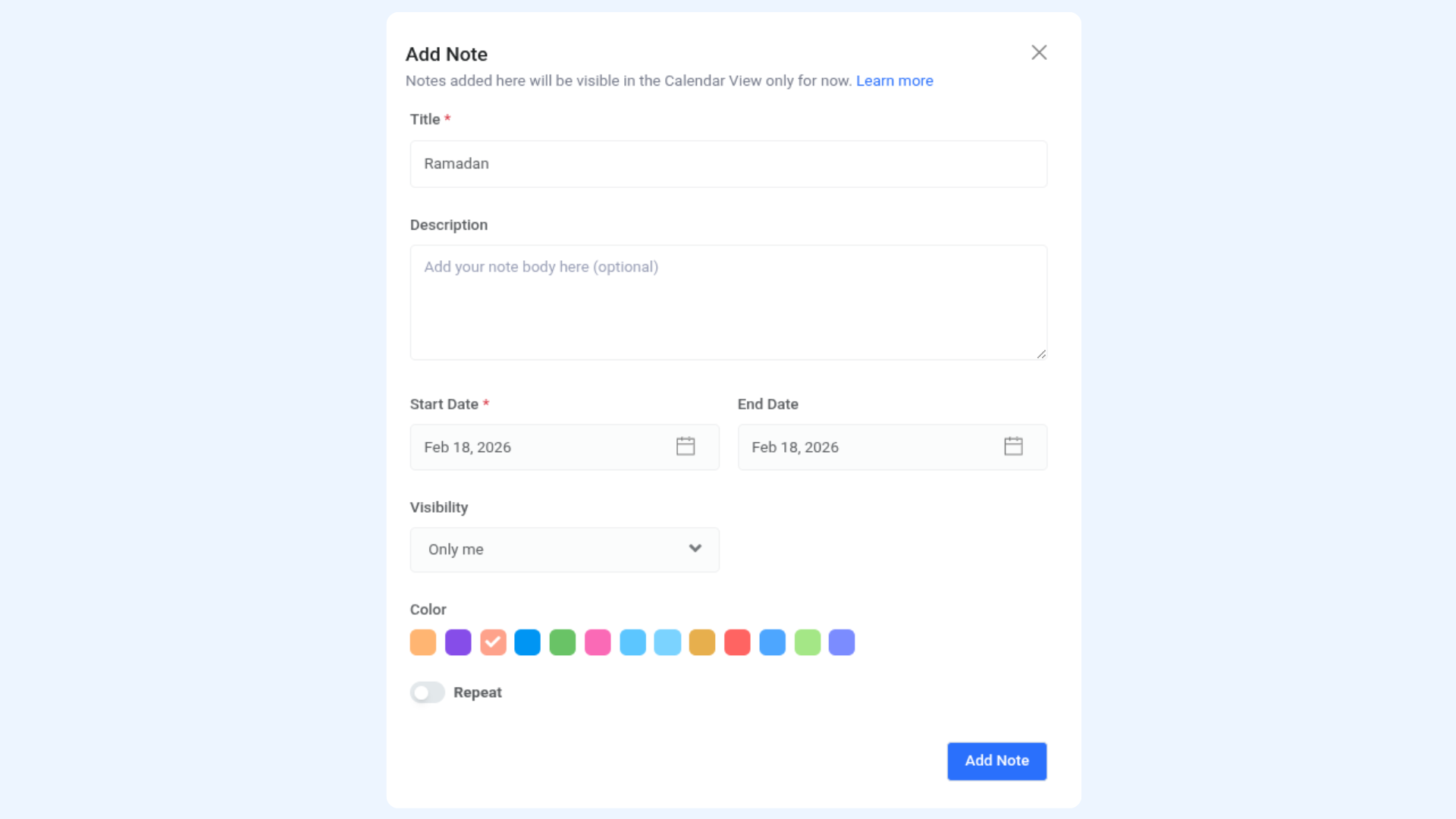Select the light green color swatch
This screenshot has height=819, width=1456.
808,642
